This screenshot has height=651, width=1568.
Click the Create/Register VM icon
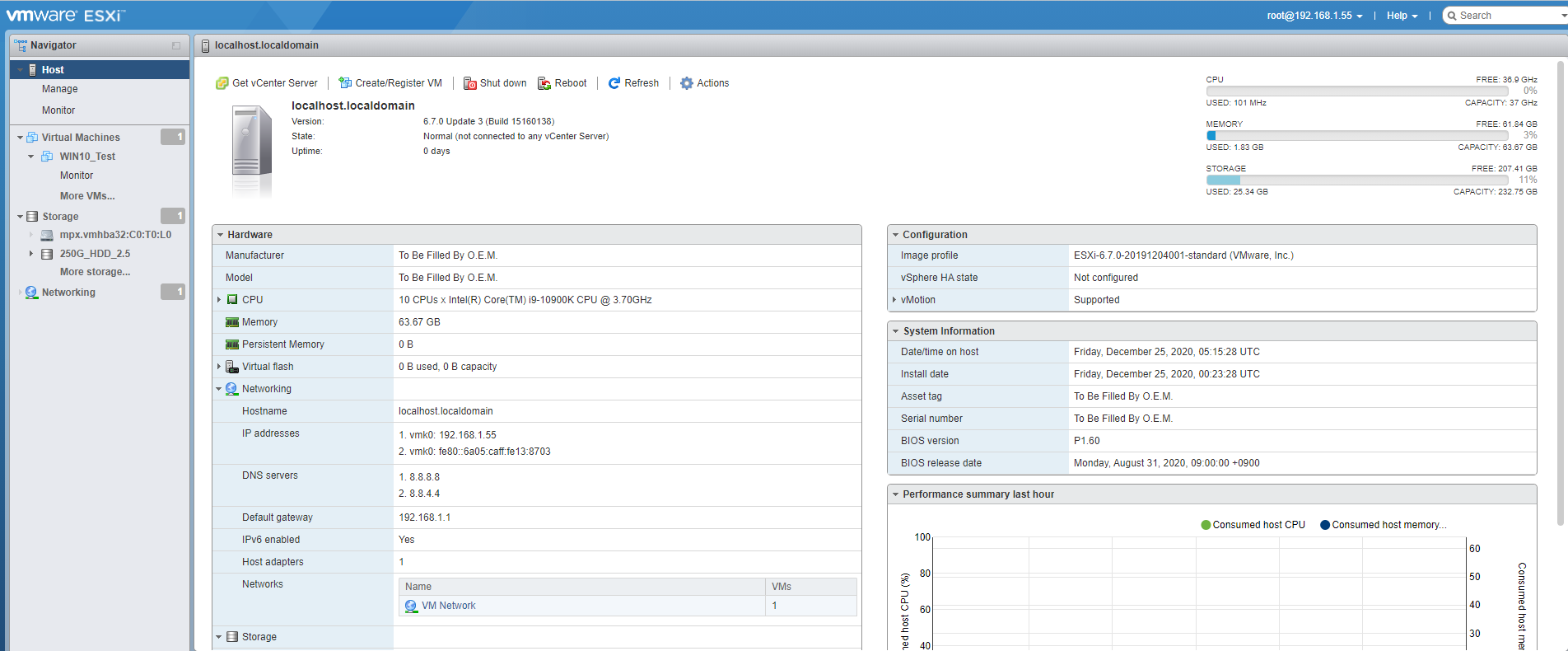pyautogui.click(x=345, y=83)
